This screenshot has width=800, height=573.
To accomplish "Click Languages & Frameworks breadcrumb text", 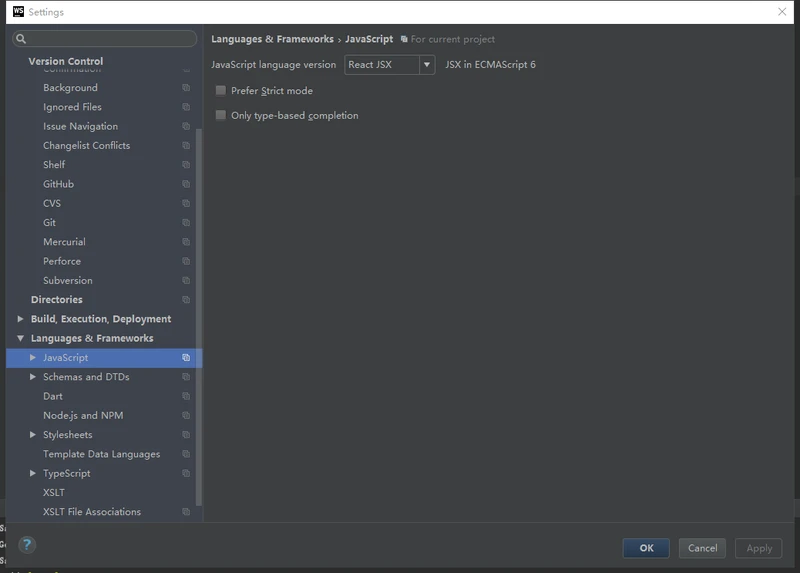I will point(272,39).
